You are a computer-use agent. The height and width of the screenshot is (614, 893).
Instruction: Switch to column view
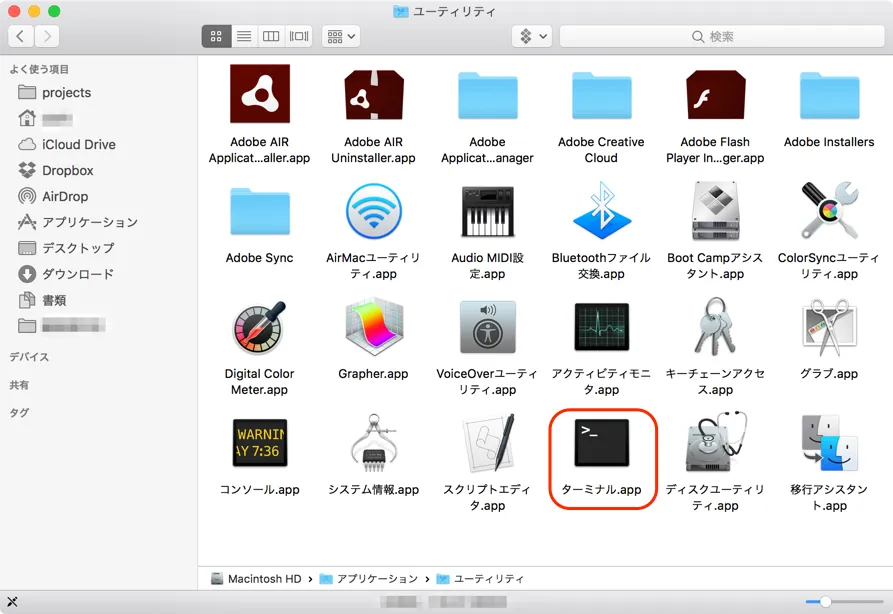[271, 36]
